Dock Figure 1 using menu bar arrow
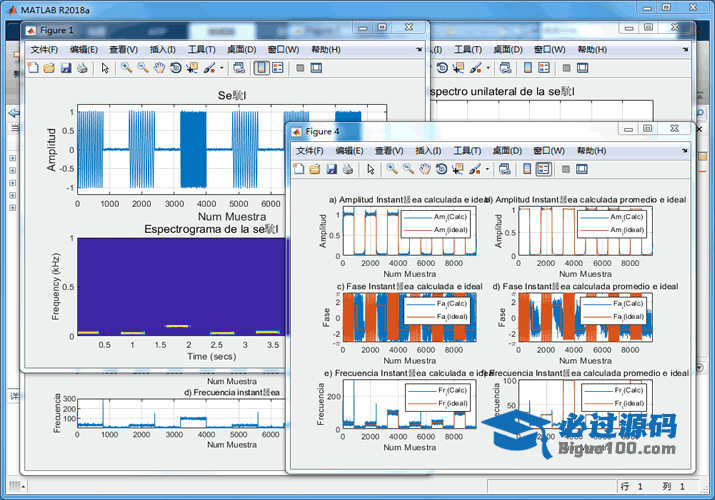The width and height of the screenshot is (715, 500). coord(419,50)
